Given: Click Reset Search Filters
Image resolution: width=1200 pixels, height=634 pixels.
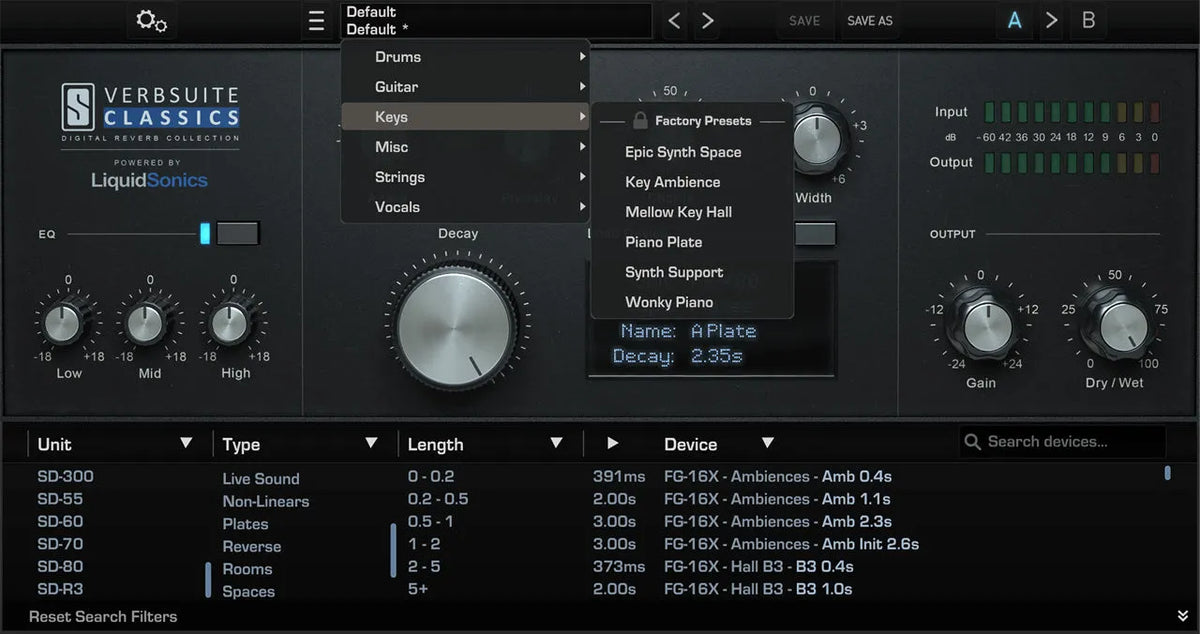Looking at the screenshot, I should click(103, 616).
